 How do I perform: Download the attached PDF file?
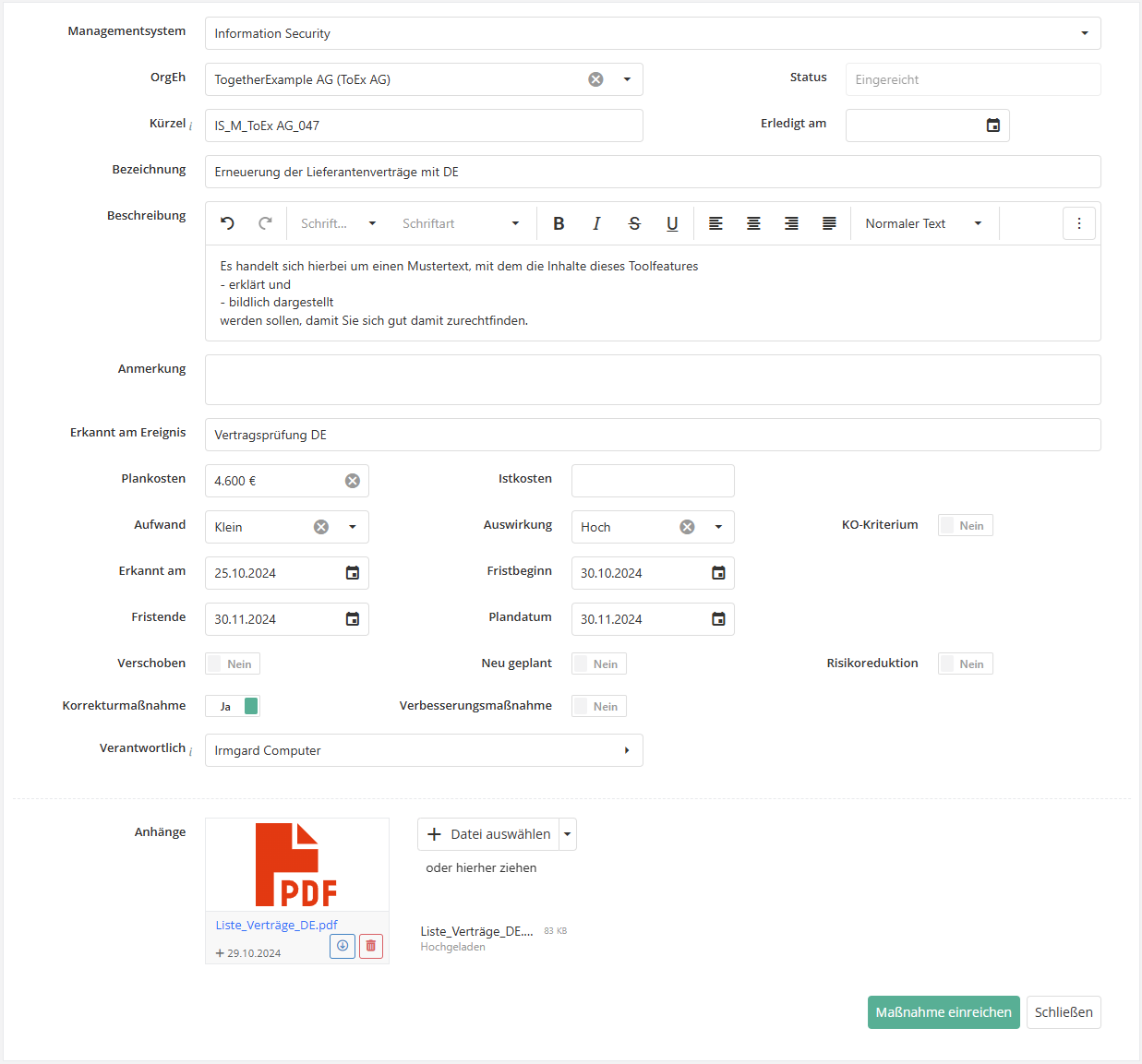343,946
